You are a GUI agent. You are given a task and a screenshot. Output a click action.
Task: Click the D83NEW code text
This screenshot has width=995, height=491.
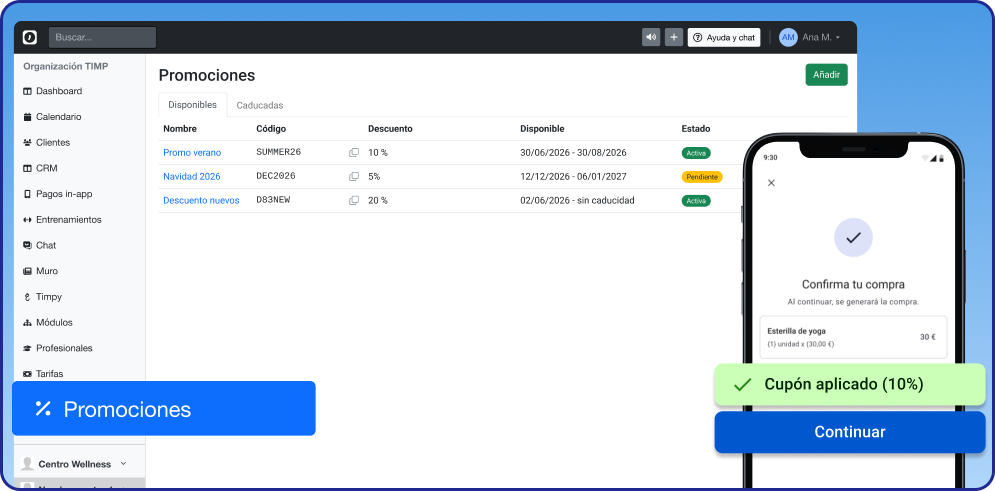273,200
